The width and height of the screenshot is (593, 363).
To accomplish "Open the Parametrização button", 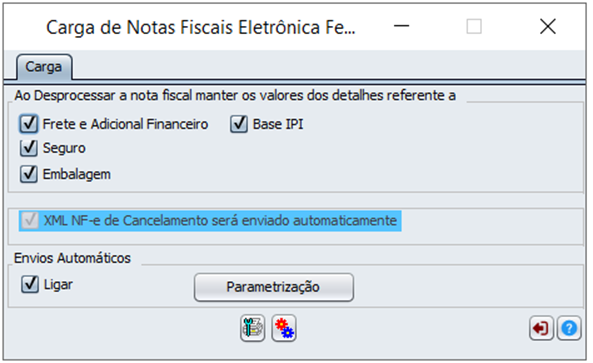I will point(274,287).
